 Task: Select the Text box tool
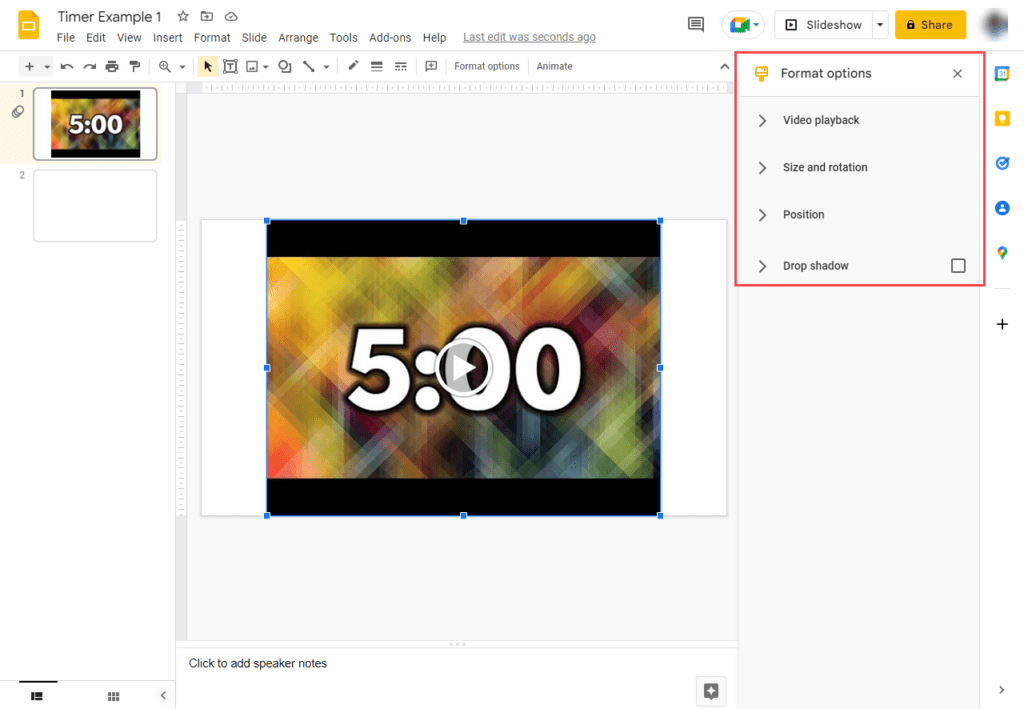230,66
